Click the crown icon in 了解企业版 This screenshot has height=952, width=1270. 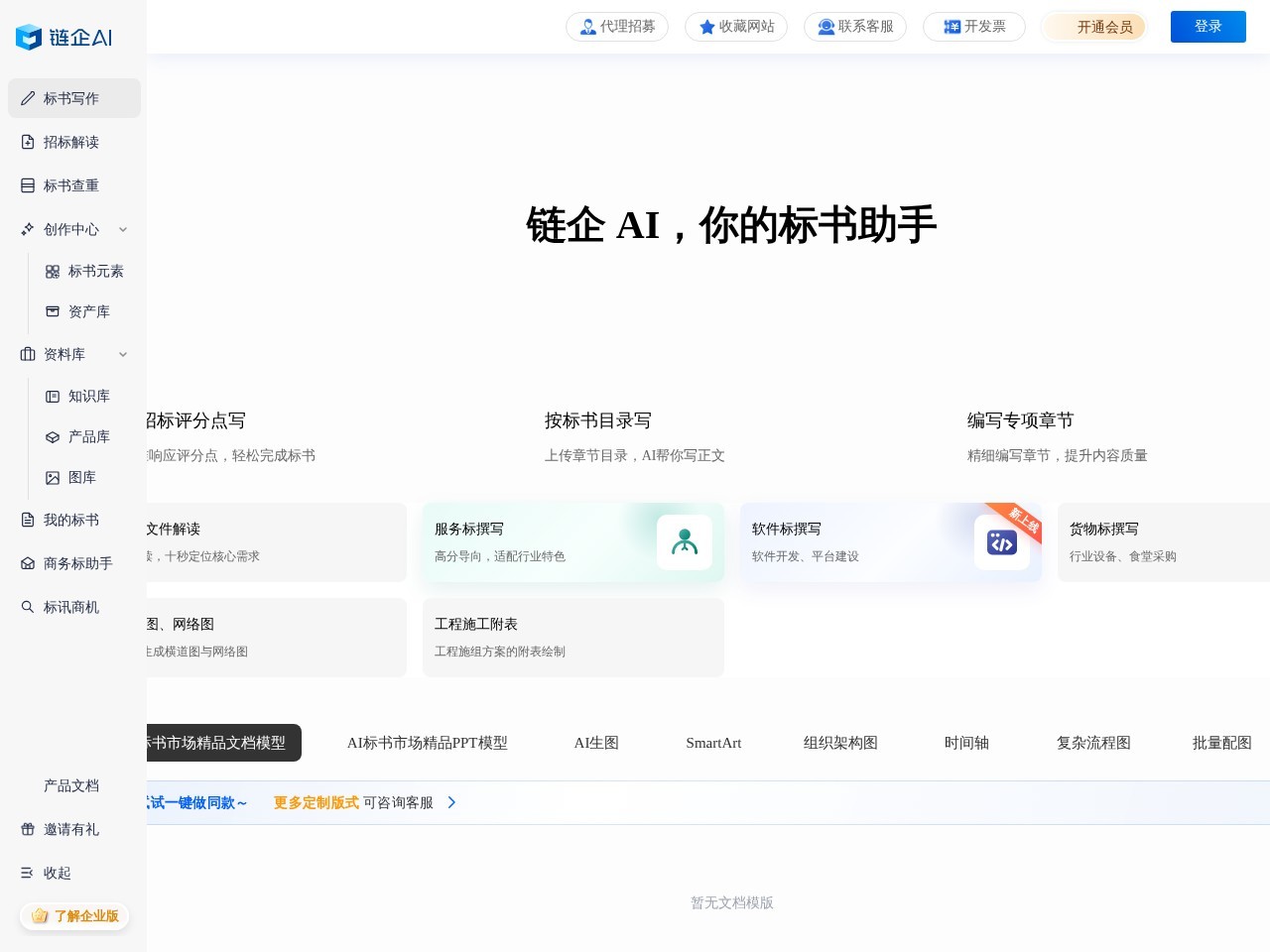pyautogui.click(x=40, y=916)
